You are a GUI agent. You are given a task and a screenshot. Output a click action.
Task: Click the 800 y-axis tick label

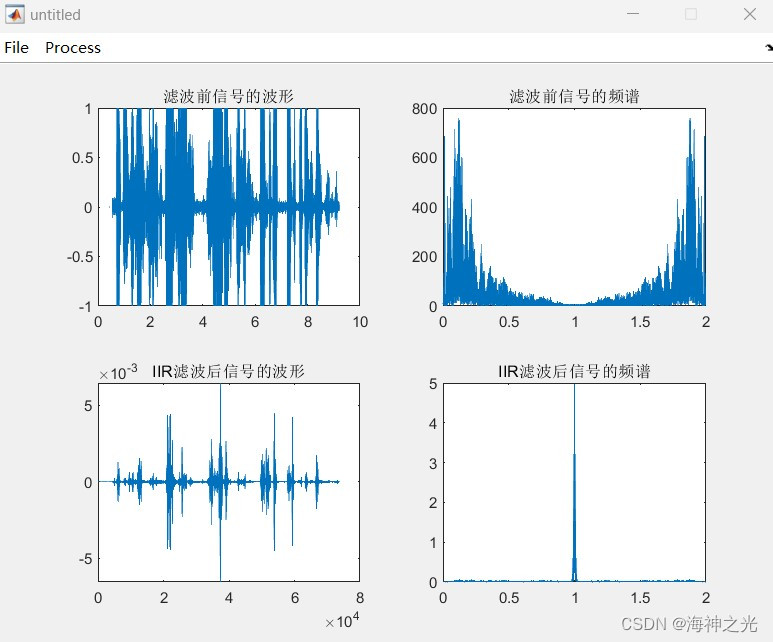(424, 109)
